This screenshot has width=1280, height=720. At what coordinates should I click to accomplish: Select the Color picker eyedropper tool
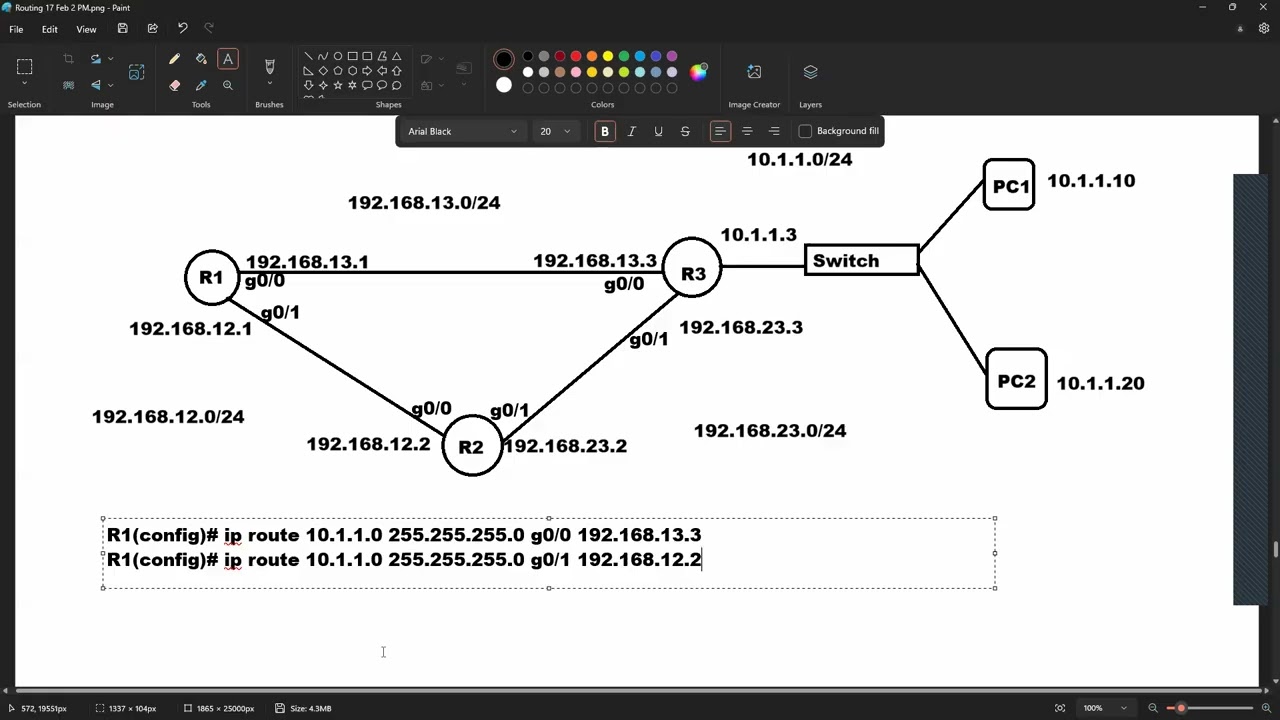click(x=201, y=86)
